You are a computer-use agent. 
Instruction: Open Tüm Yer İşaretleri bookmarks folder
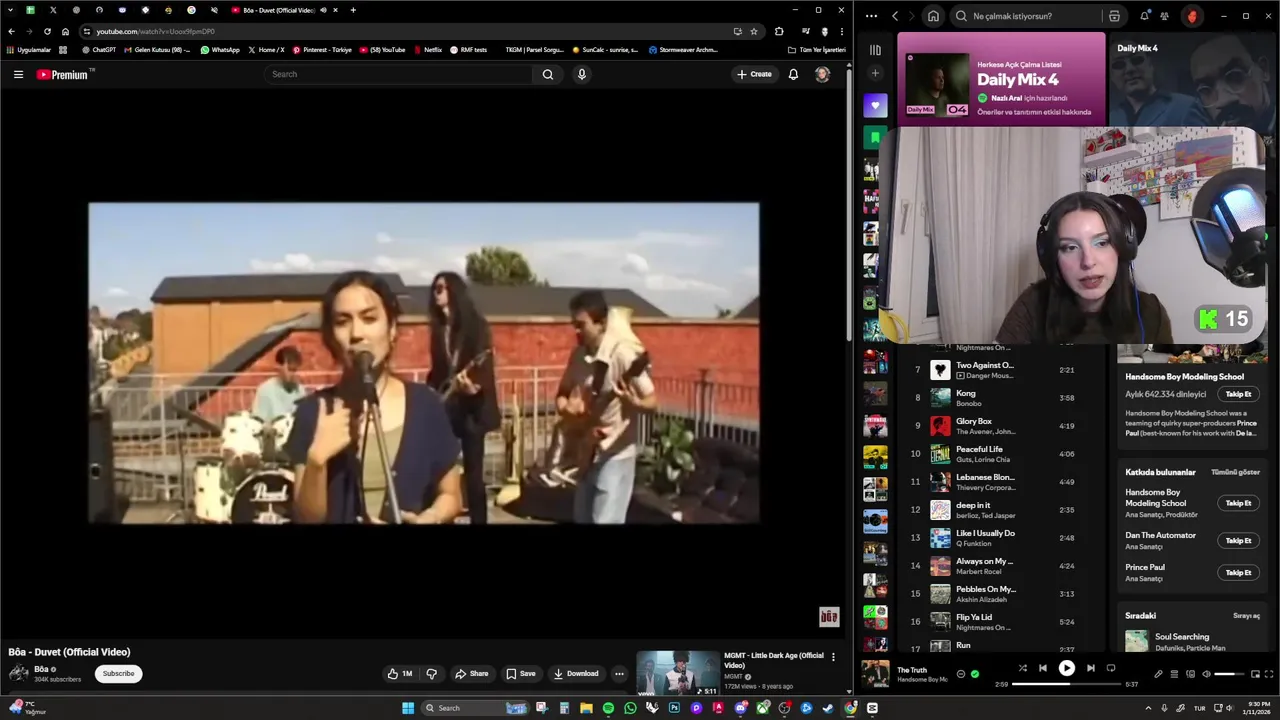(816, 49)
